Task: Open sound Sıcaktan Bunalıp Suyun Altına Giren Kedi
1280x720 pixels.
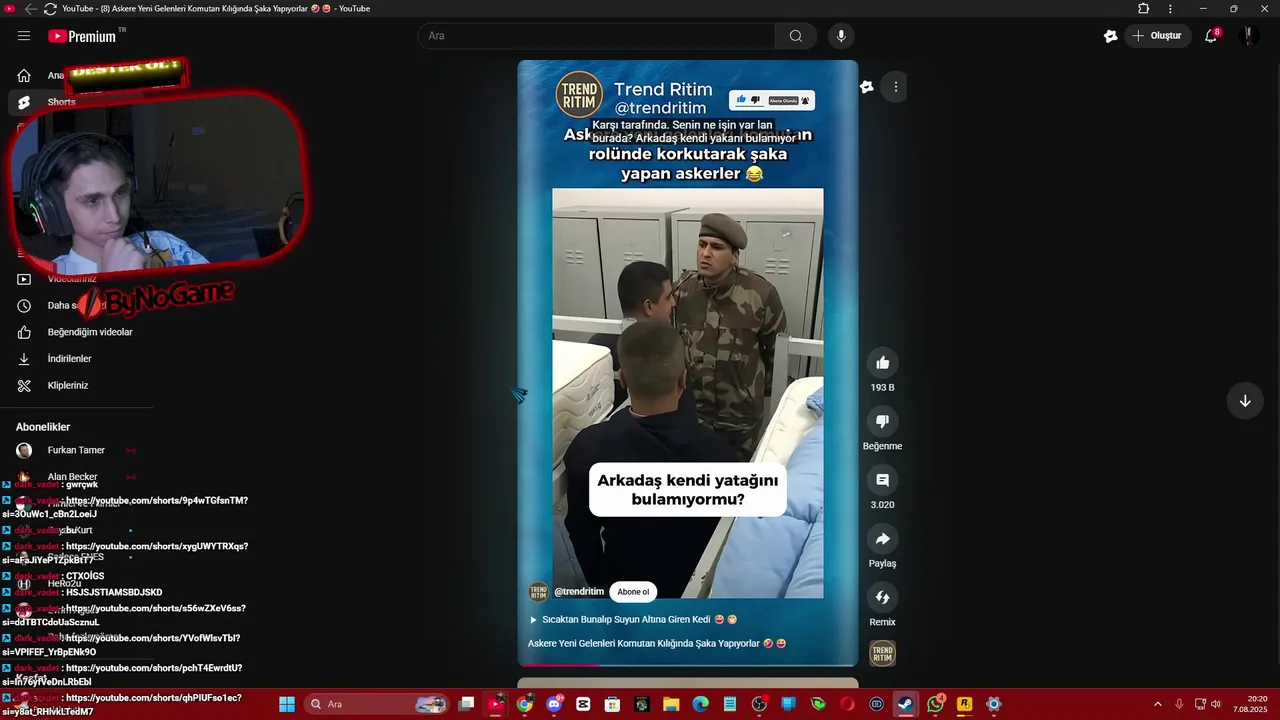Action: coord(633,620)
